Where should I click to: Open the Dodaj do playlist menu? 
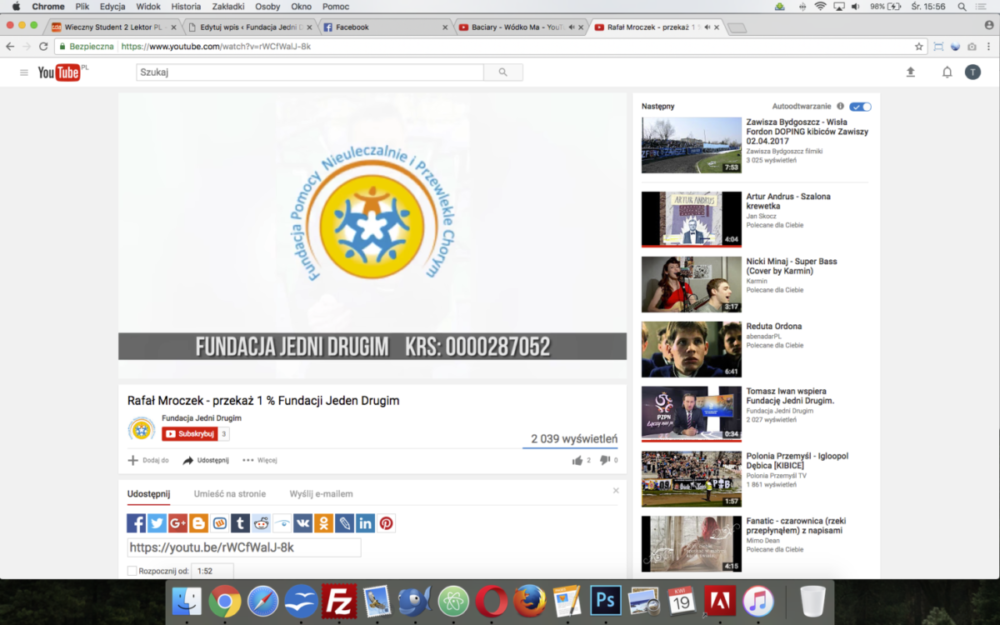coord(148,460)
